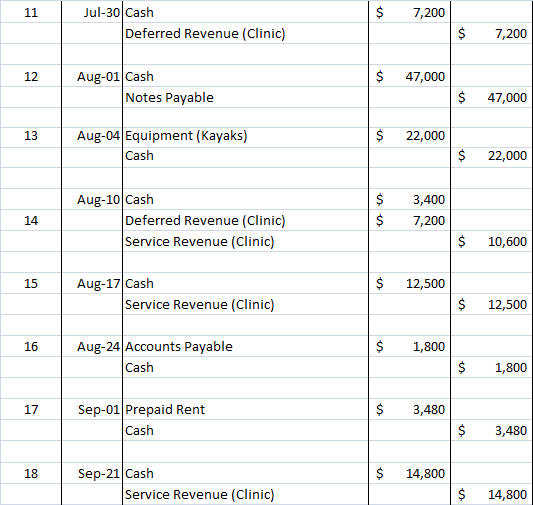Select the Notes Payable account cell
The height and width of the screenshot is (505, 533).
245,98
